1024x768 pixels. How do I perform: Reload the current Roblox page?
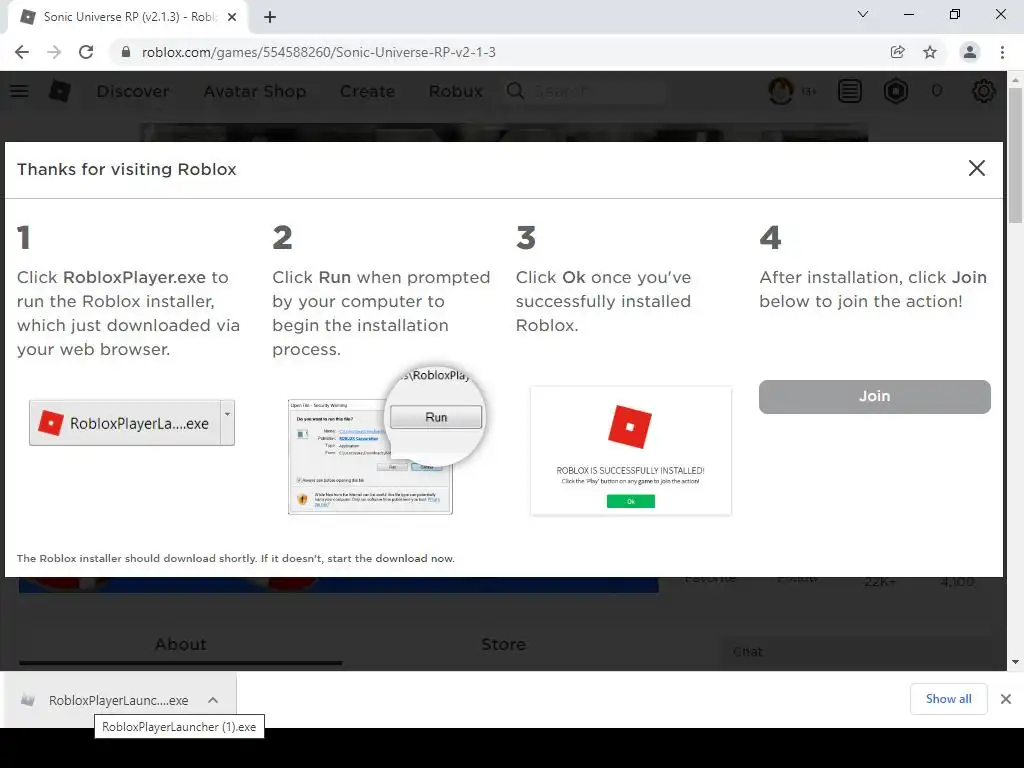click(86, 52)
